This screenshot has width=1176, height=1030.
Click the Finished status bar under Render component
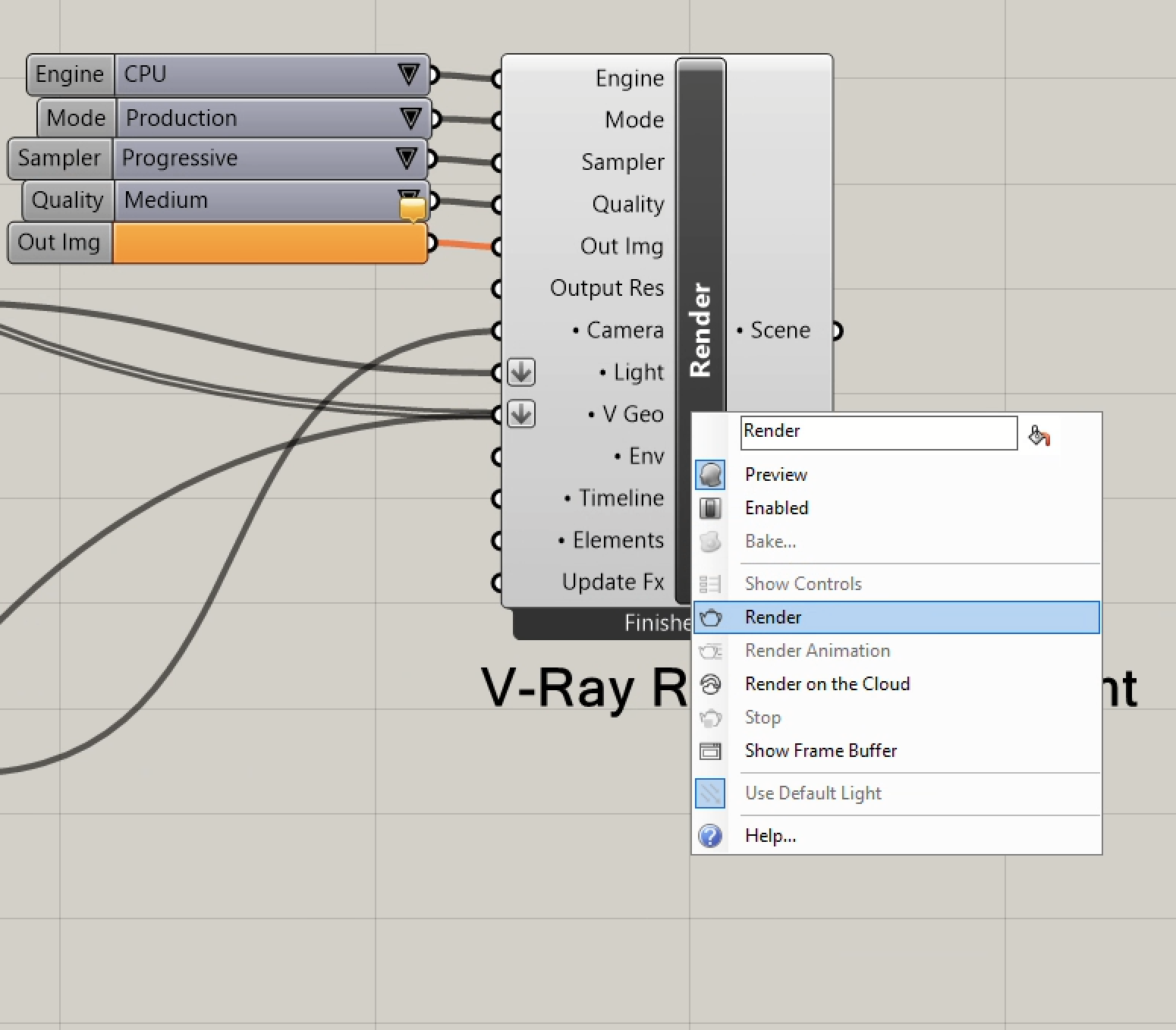click(x=602, y=623)
